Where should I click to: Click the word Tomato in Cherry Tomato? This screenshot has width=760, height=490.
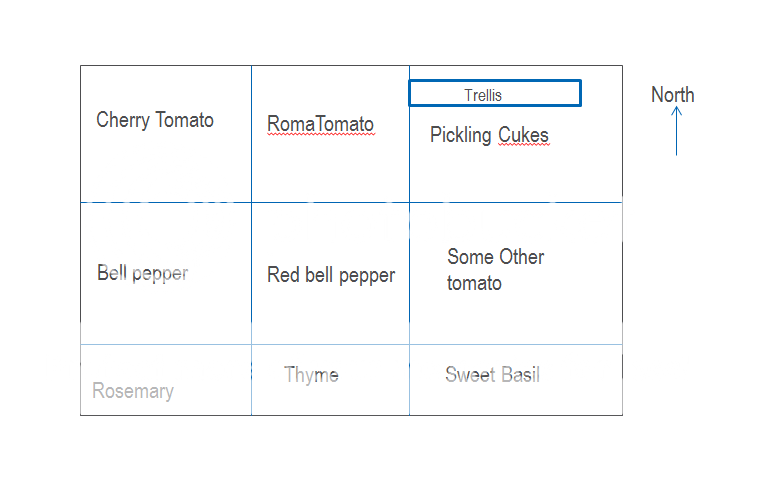185,120
